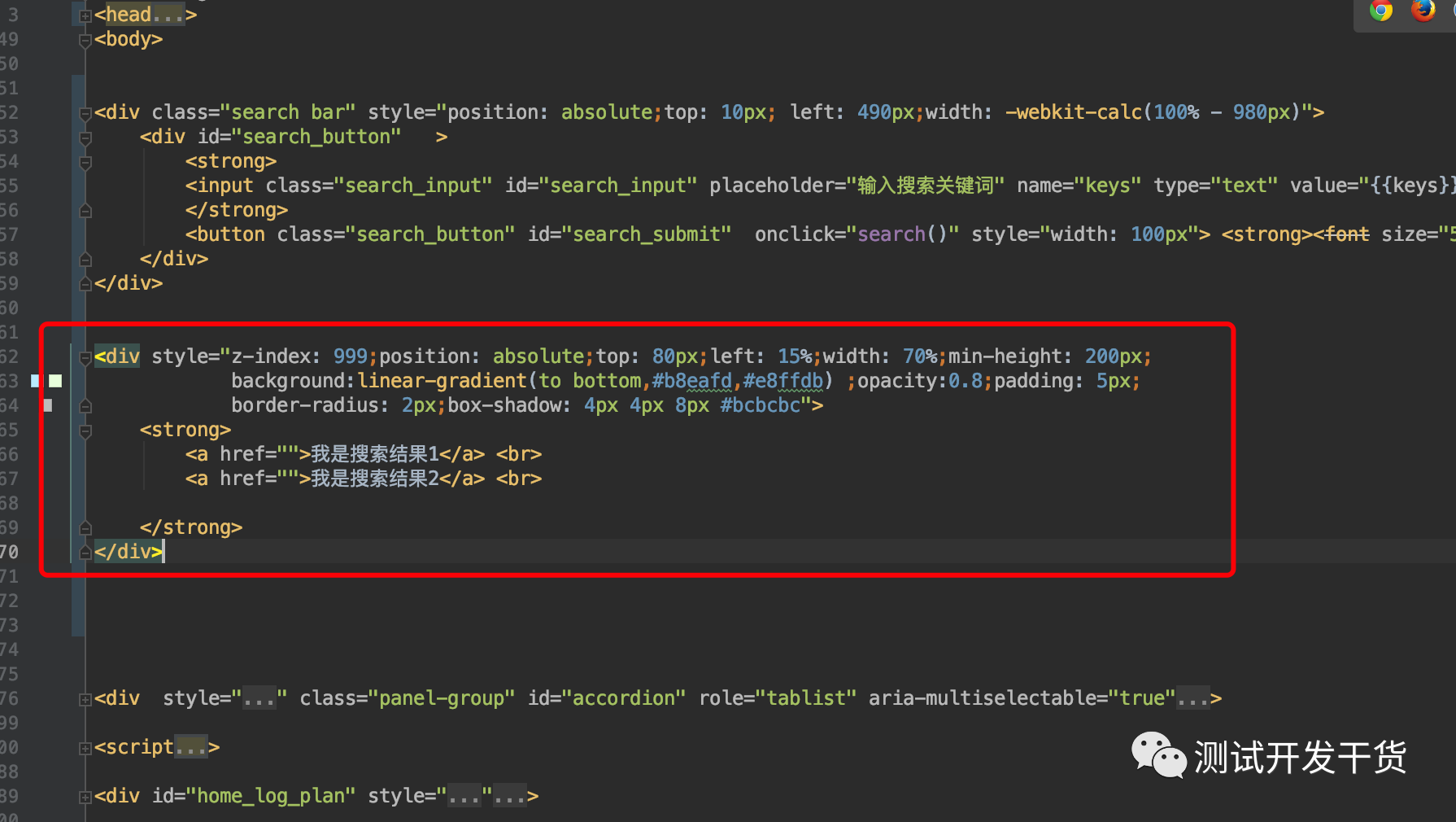Collapse the z-index div fold on line 62
1456x822 pixels.
[x=85, y=357]
